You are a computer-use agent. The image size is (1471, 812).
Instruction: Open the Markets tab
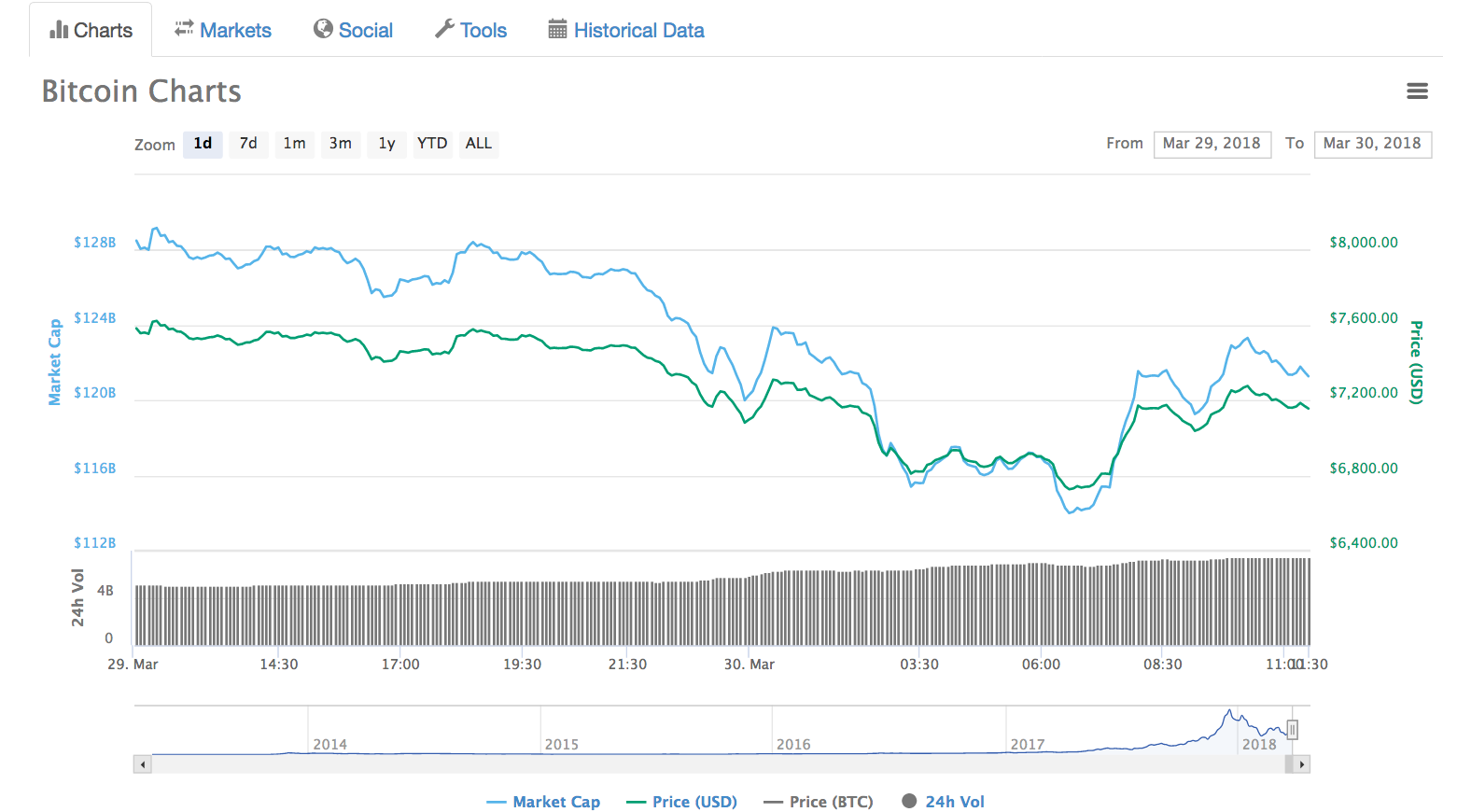[x=223, y=30]
